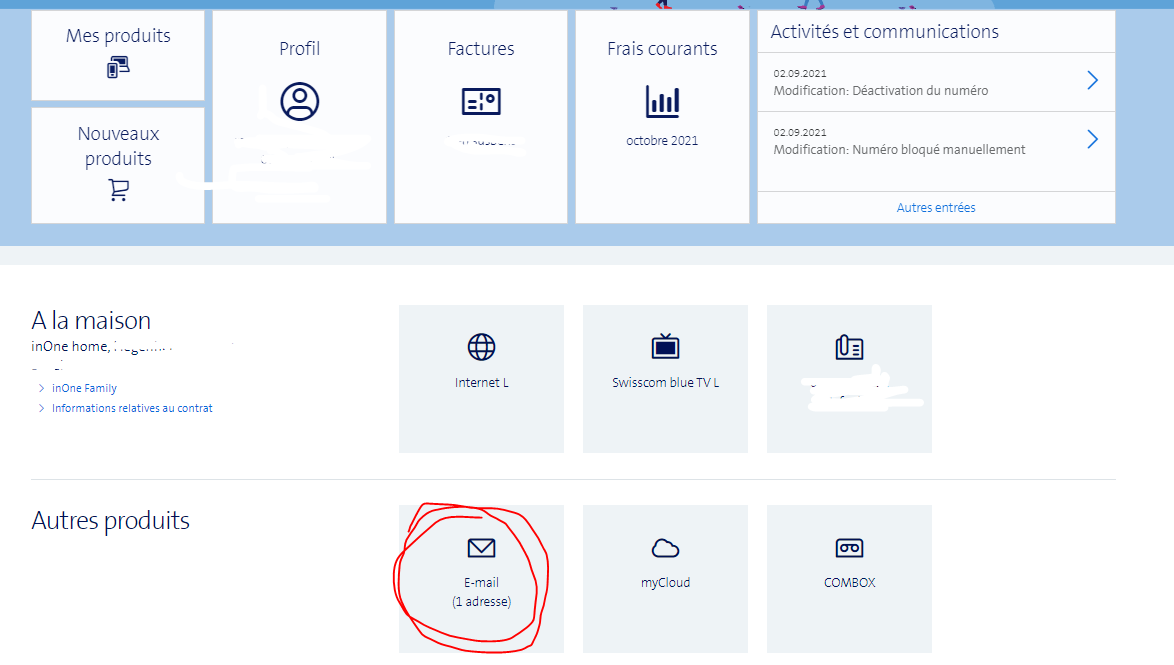The image size is (1174, 665).
Task: Open the Frais courants bar chart icon
Action: tap(662, 101)
